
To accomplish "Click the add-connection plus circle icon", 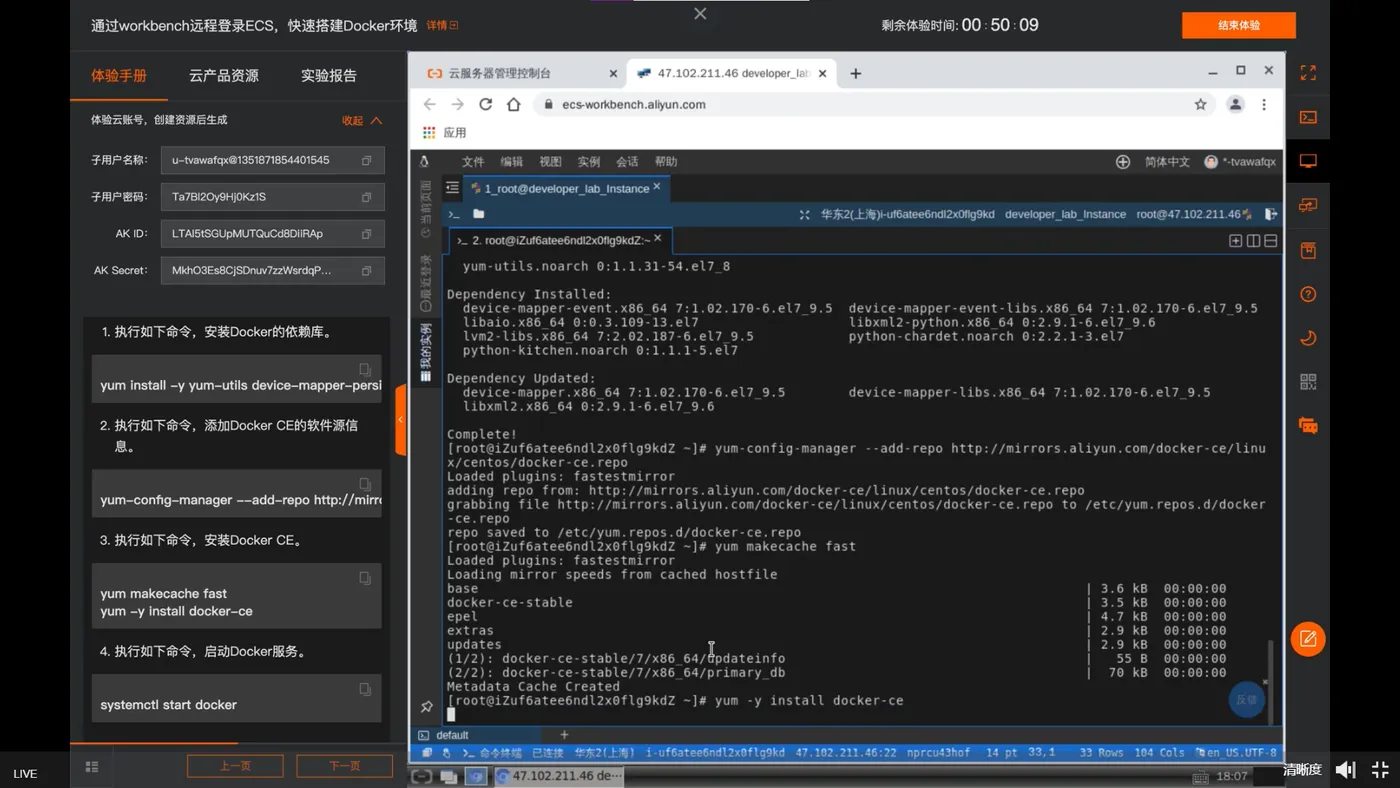I will click(x=1123, y=162).
